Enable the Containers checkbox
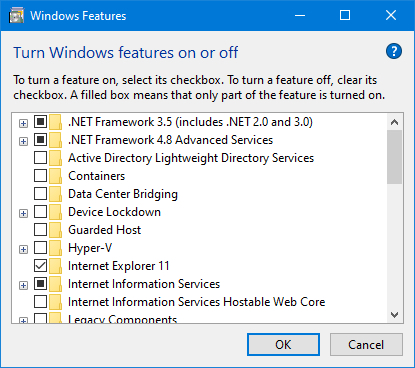The image size is (415, 368). [x=40, y=176]
